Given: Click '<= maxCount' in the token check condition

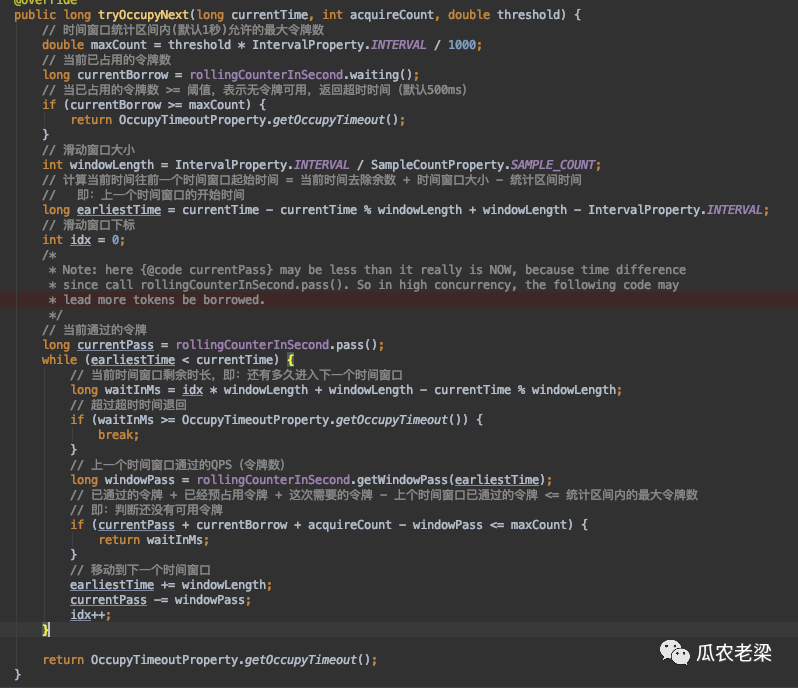Looking at the screenshot, I should point(529,525).
